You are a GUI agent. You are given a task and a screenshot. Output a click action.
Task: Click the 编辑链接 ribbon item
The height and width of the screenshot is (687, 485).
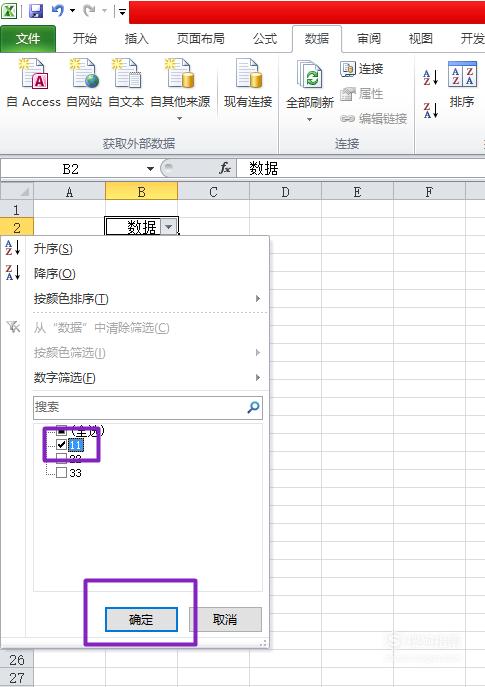tap(374, 118)
